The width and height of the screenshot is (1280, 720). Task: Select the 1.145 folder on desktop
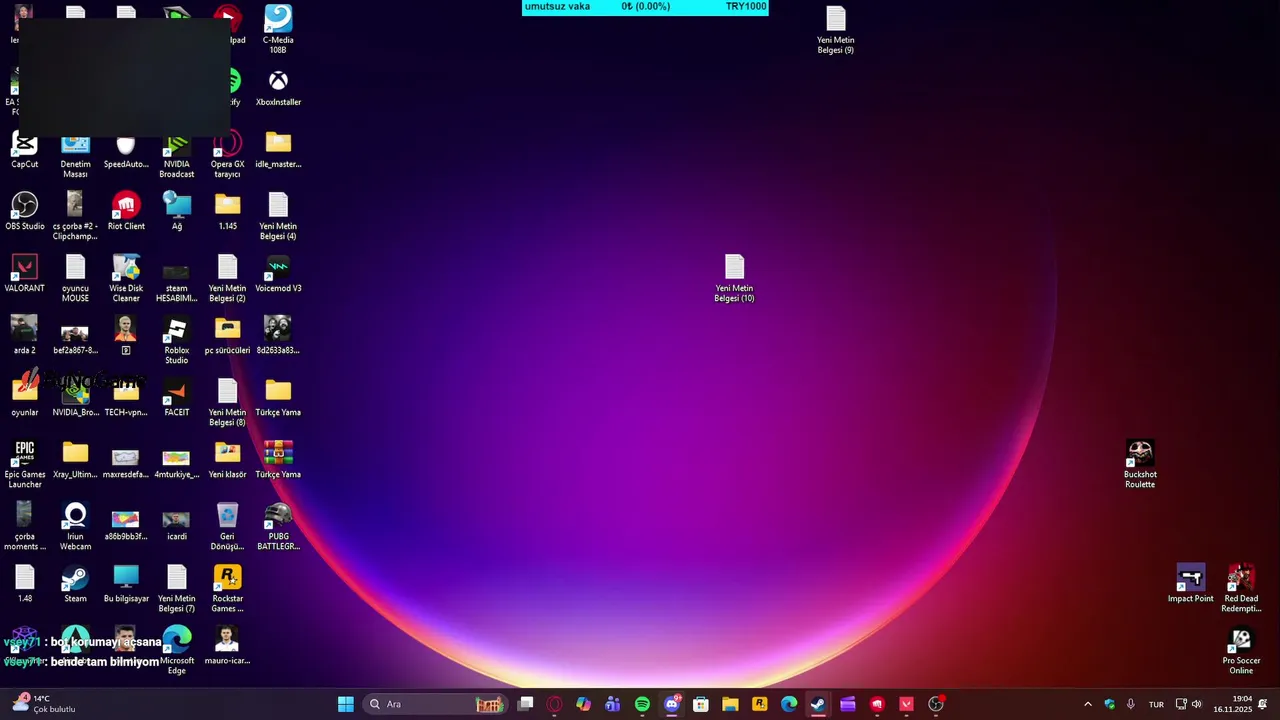pos(228,211)
